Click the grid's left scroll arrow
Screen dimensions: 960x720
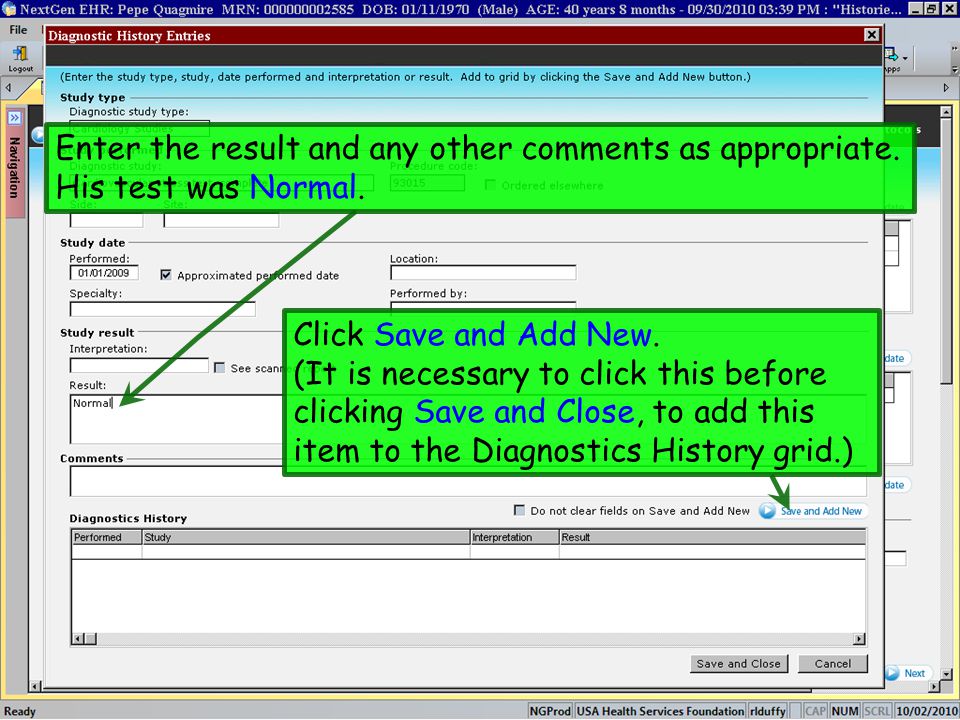(x=78, y=639)
